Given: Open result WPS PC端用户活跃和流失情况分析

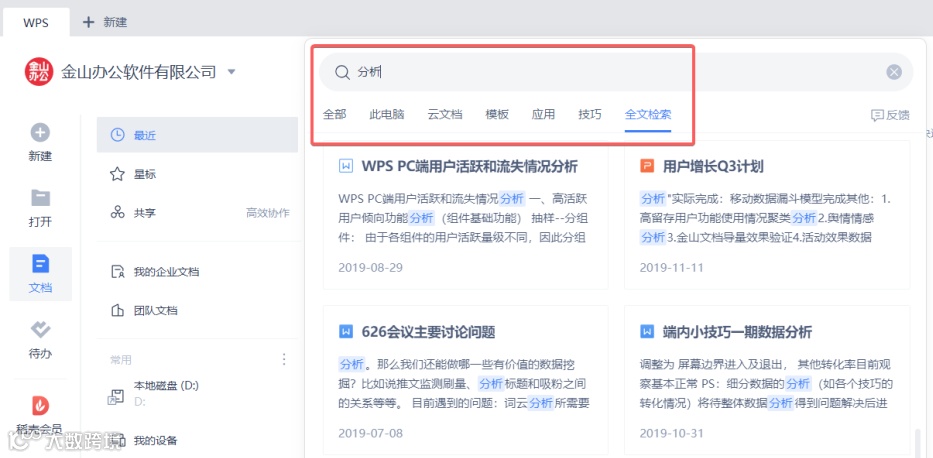Looking at the screenshot, I should [x=469, y=167].
